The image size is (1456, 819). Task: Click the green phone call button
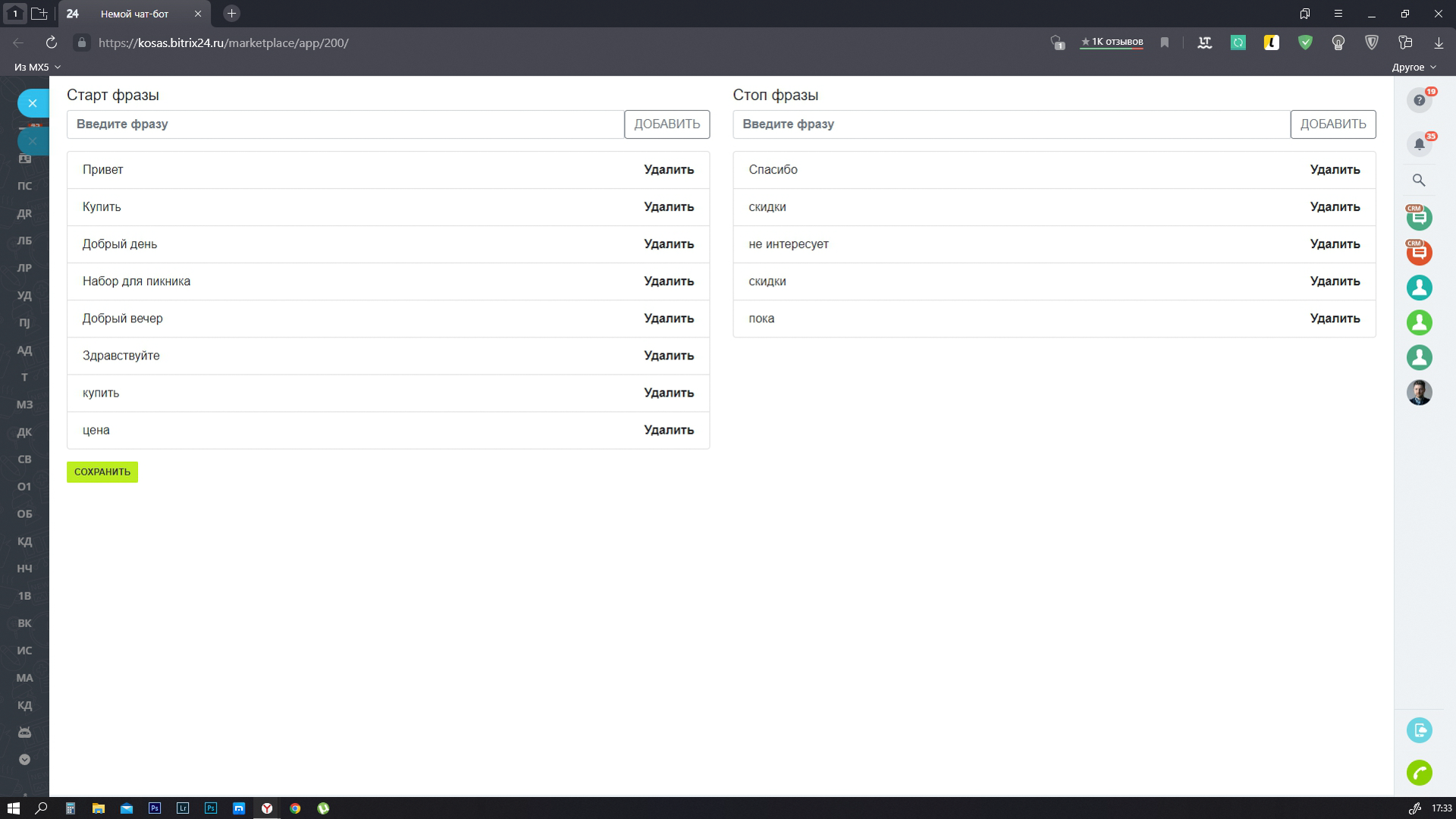pos(1419,773)
